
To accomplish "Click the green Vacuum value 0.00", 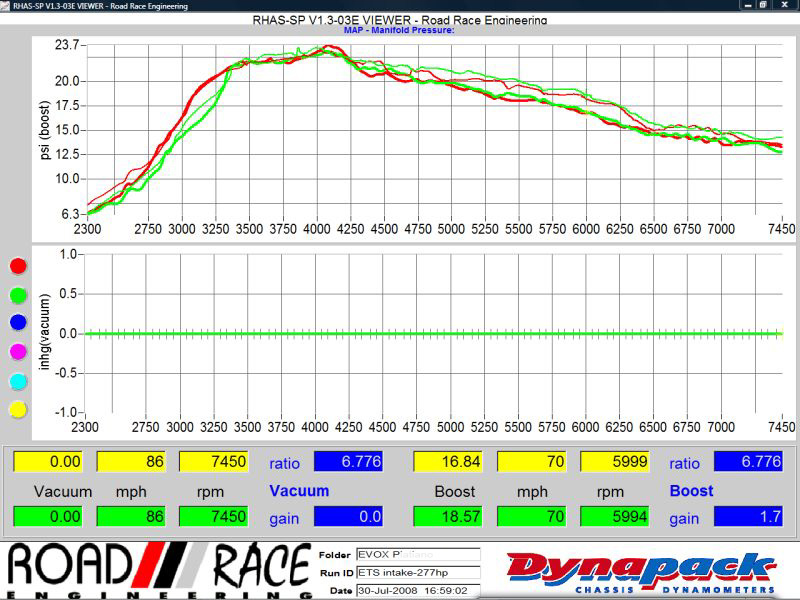I will (x=47, y=516).
